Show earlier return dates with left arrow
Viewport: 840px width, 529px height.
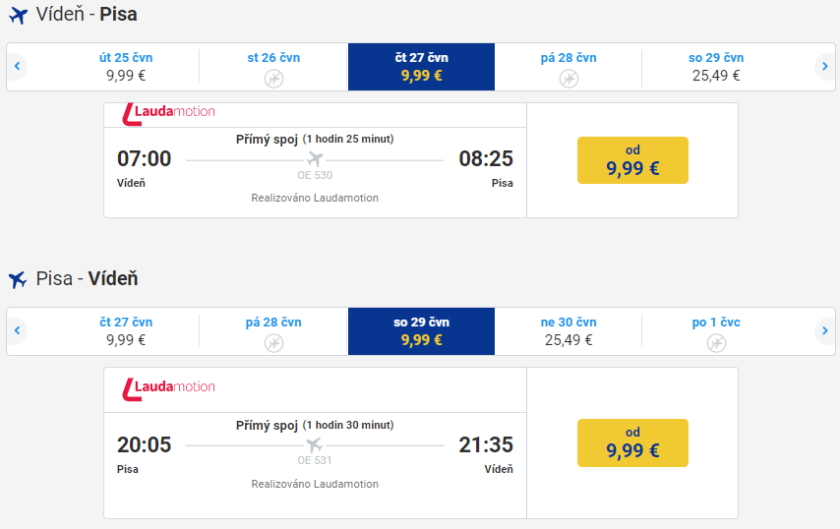(17, 331)
